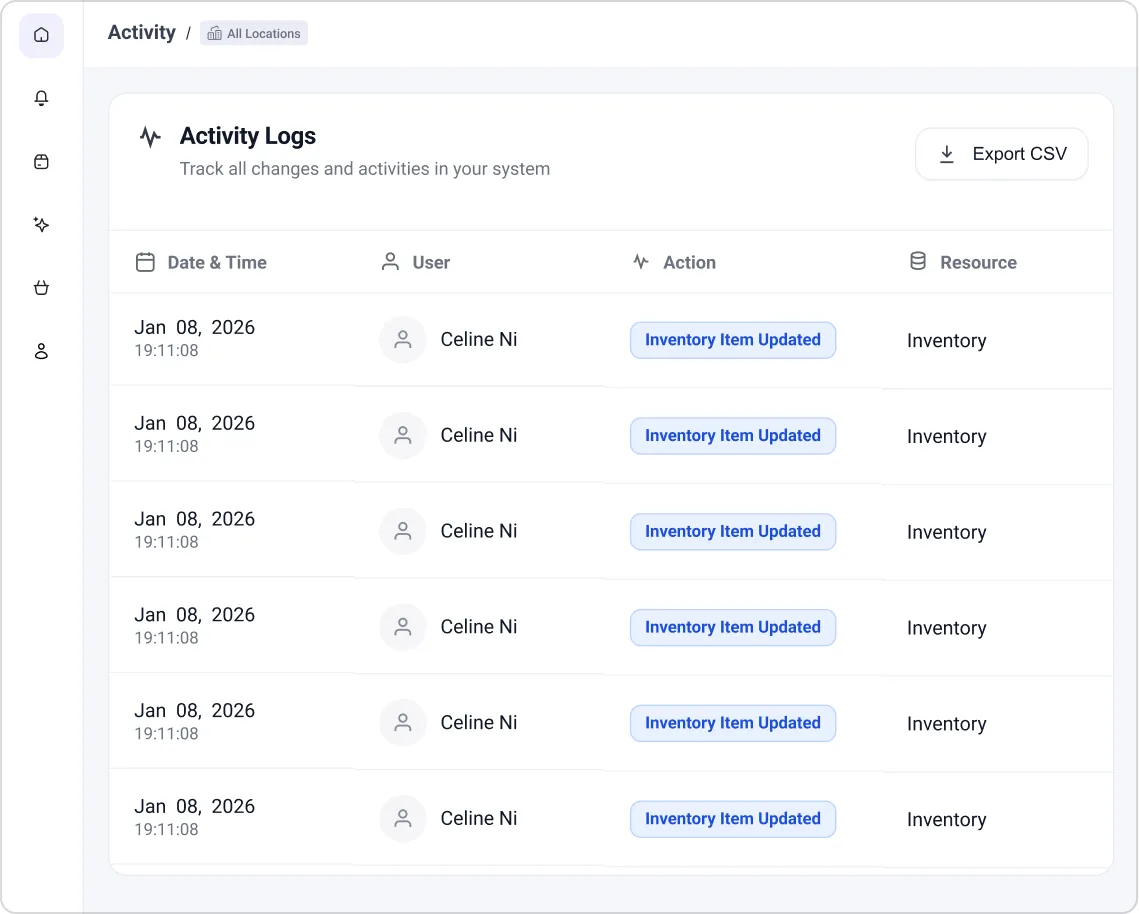Click the inventory box sidebar icon
Viewport: 1139px width, 914px height.
[41, 162]
